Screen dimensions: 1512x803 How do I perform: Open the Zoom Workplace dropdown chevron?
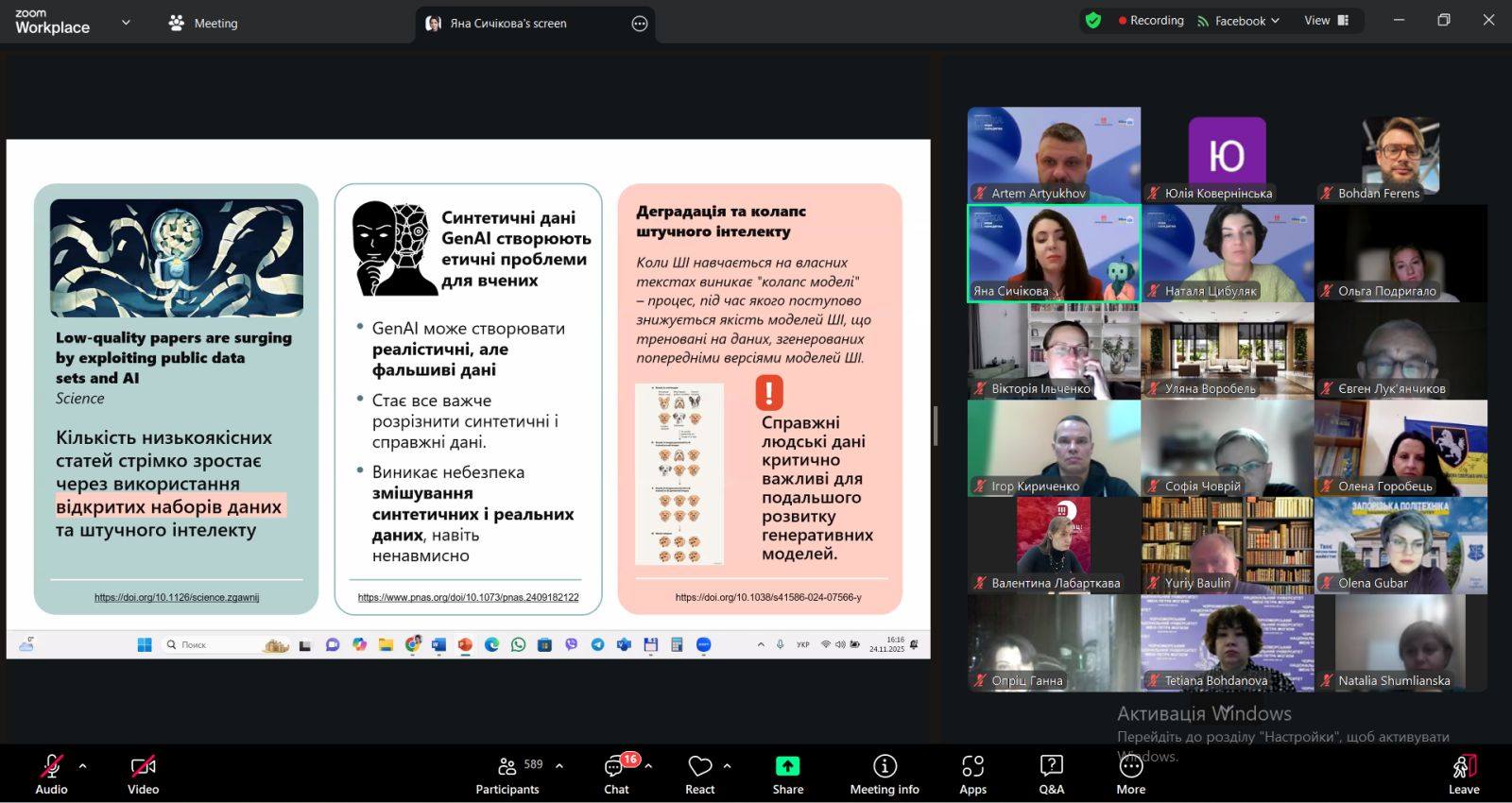[126, 23]
